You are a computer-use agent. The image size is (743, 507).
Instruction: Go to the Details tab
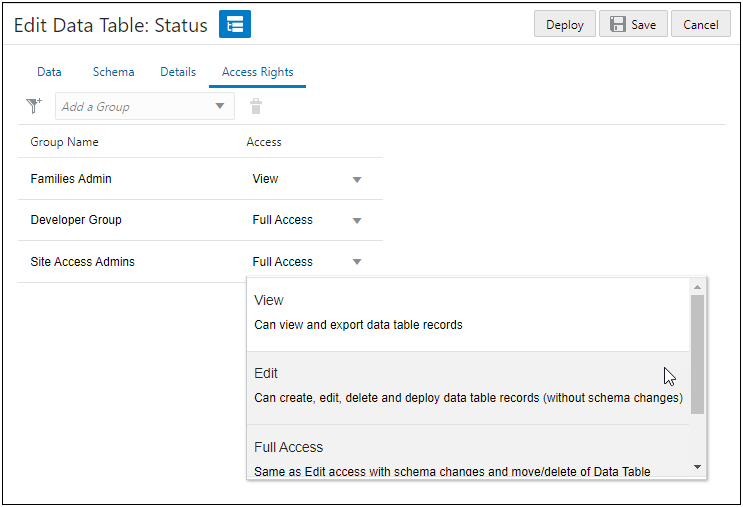tap(178, 72)
